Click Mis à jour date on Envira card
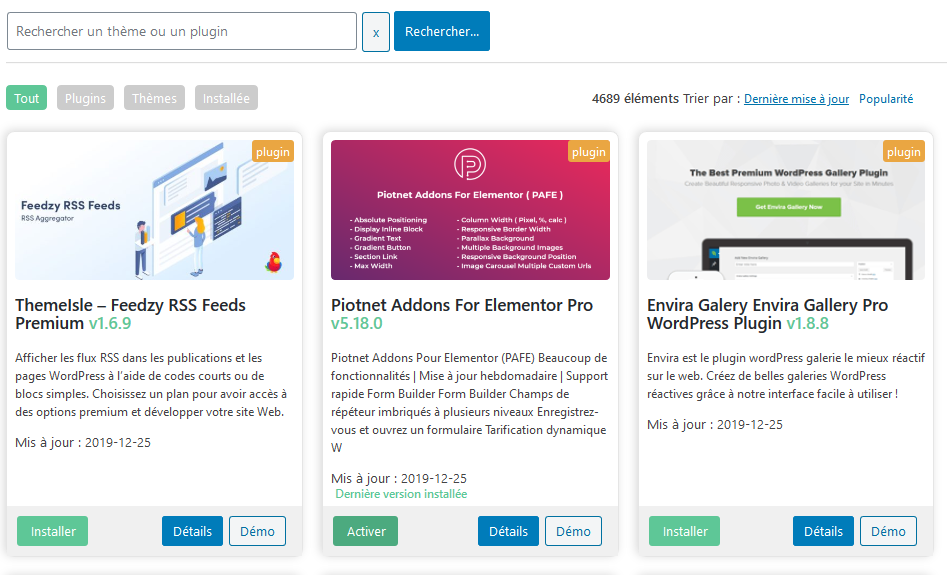The height and width of the screenshot is (575, 947). coord(714,425)
